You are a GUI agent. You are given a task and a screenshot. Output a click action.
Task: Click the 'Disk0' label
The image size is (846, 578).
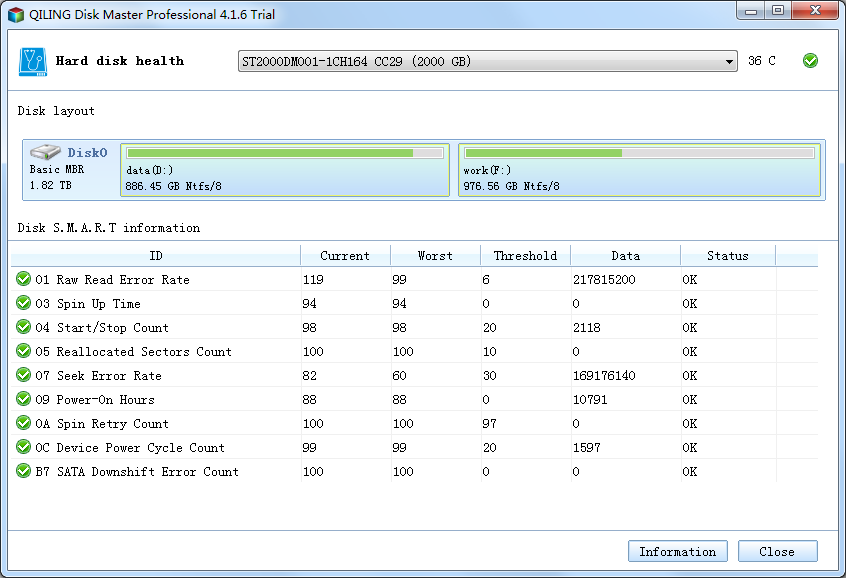pyautogui.click(x=87, y=153)
